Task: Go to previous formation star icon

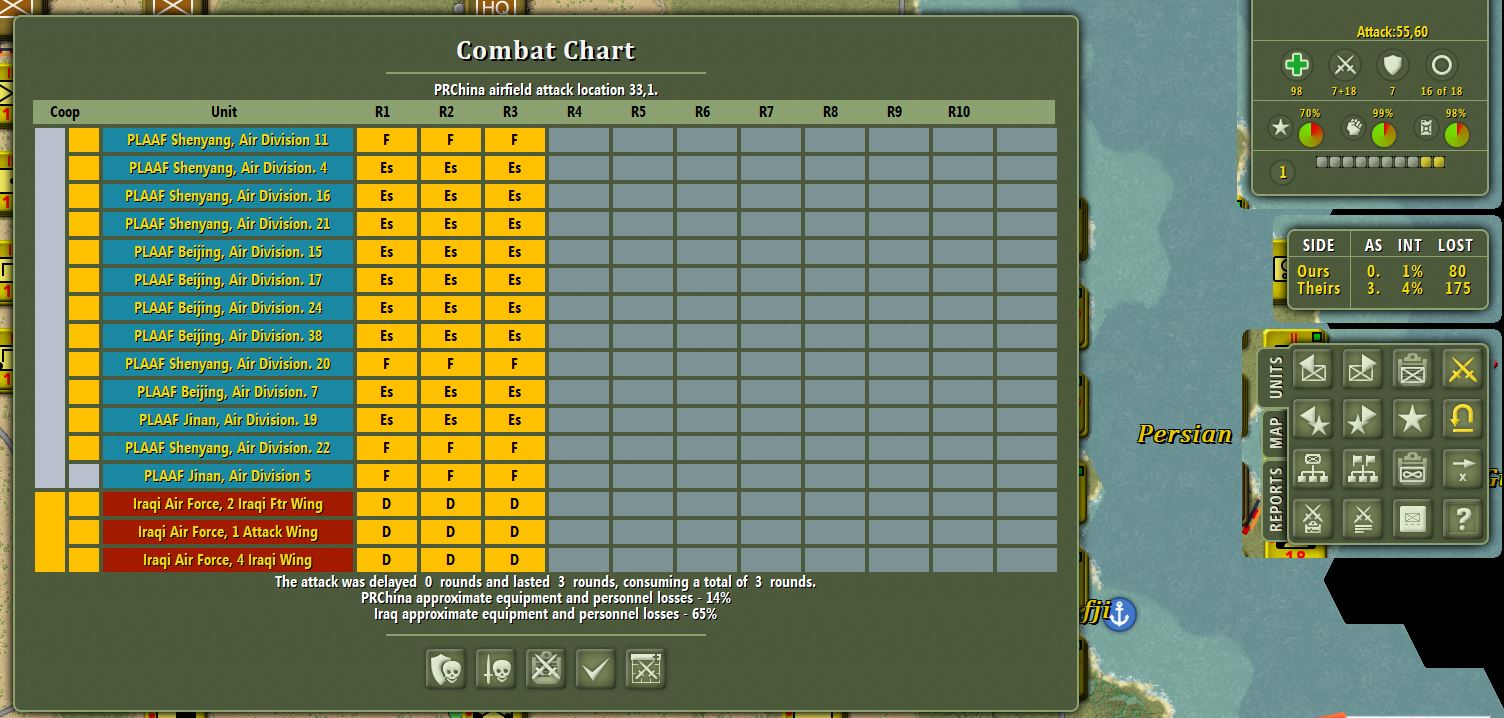Action: point(1313,420)
